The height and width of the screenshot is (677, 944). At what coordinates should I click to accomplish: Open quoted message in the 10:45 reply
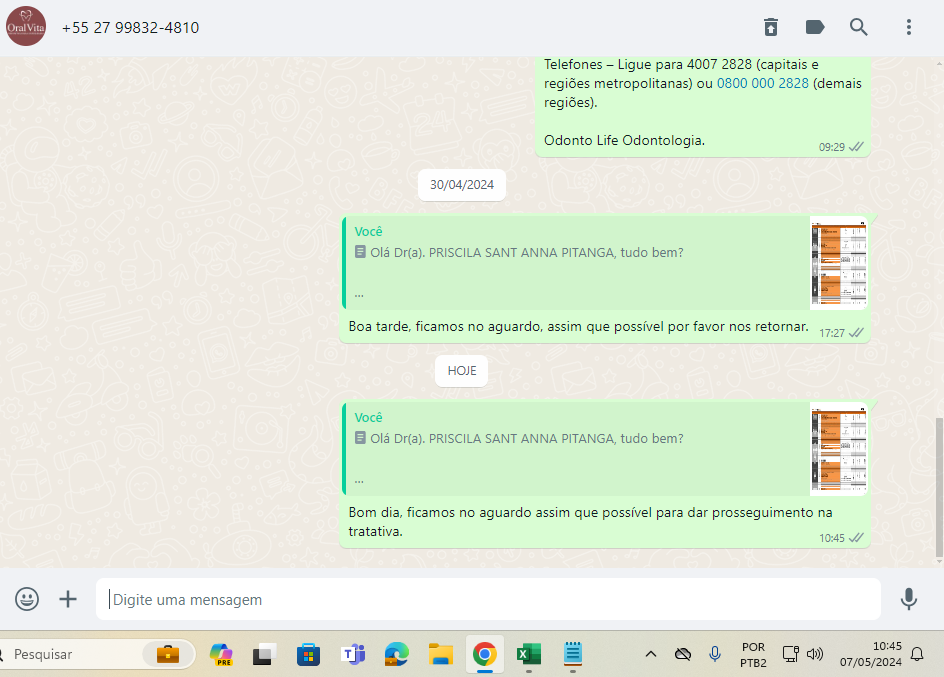[576, 448]
